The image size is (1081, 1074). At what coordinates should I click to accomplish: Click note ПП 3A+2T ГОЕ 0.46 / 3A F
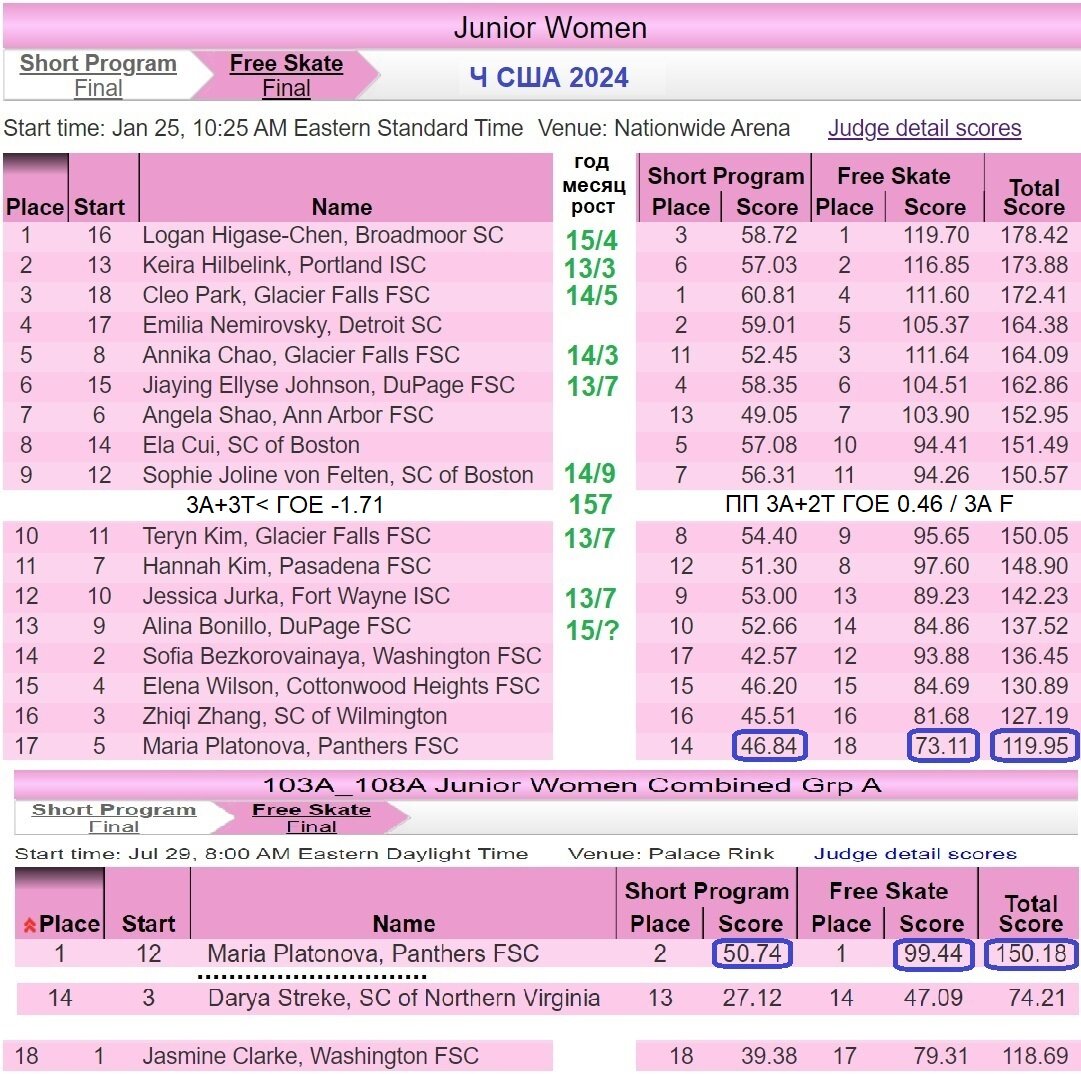coord(869,504)
